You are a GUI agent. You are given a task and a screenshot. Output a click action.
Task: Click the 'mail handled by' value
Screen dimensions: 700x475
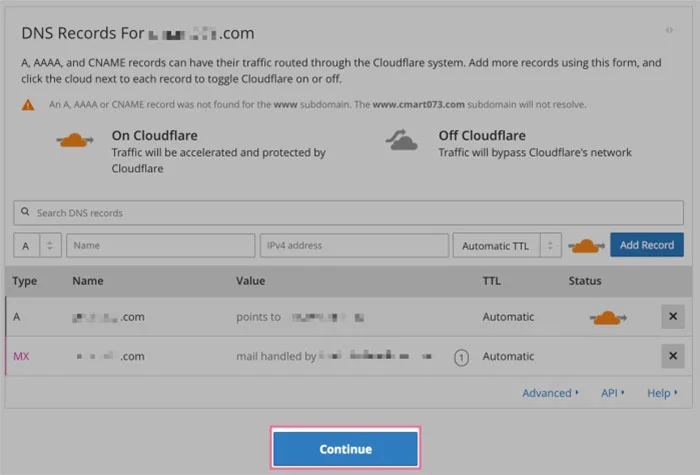click(x=334, y=356)
